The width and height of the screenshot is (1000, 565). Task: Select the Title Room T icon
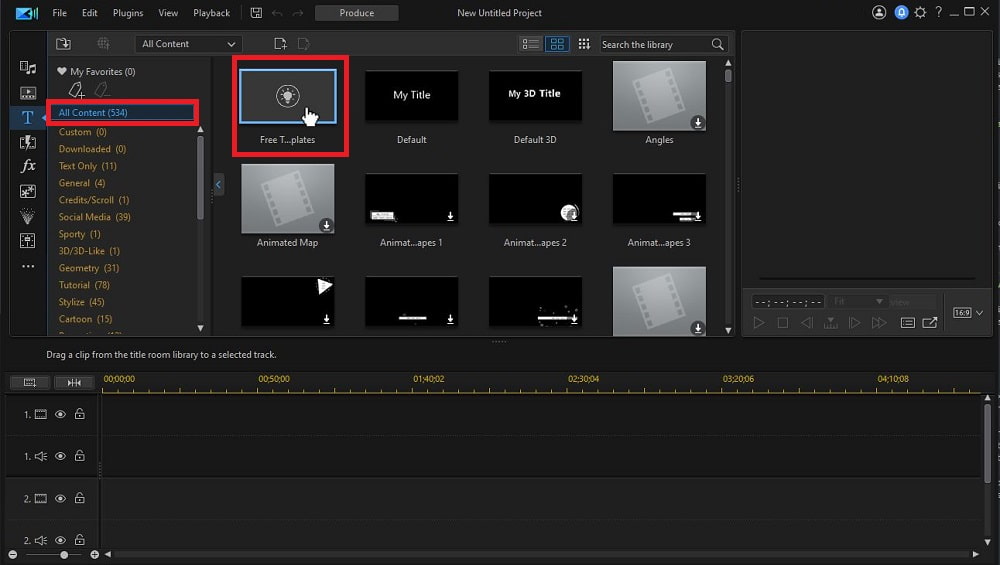point(27,117)
